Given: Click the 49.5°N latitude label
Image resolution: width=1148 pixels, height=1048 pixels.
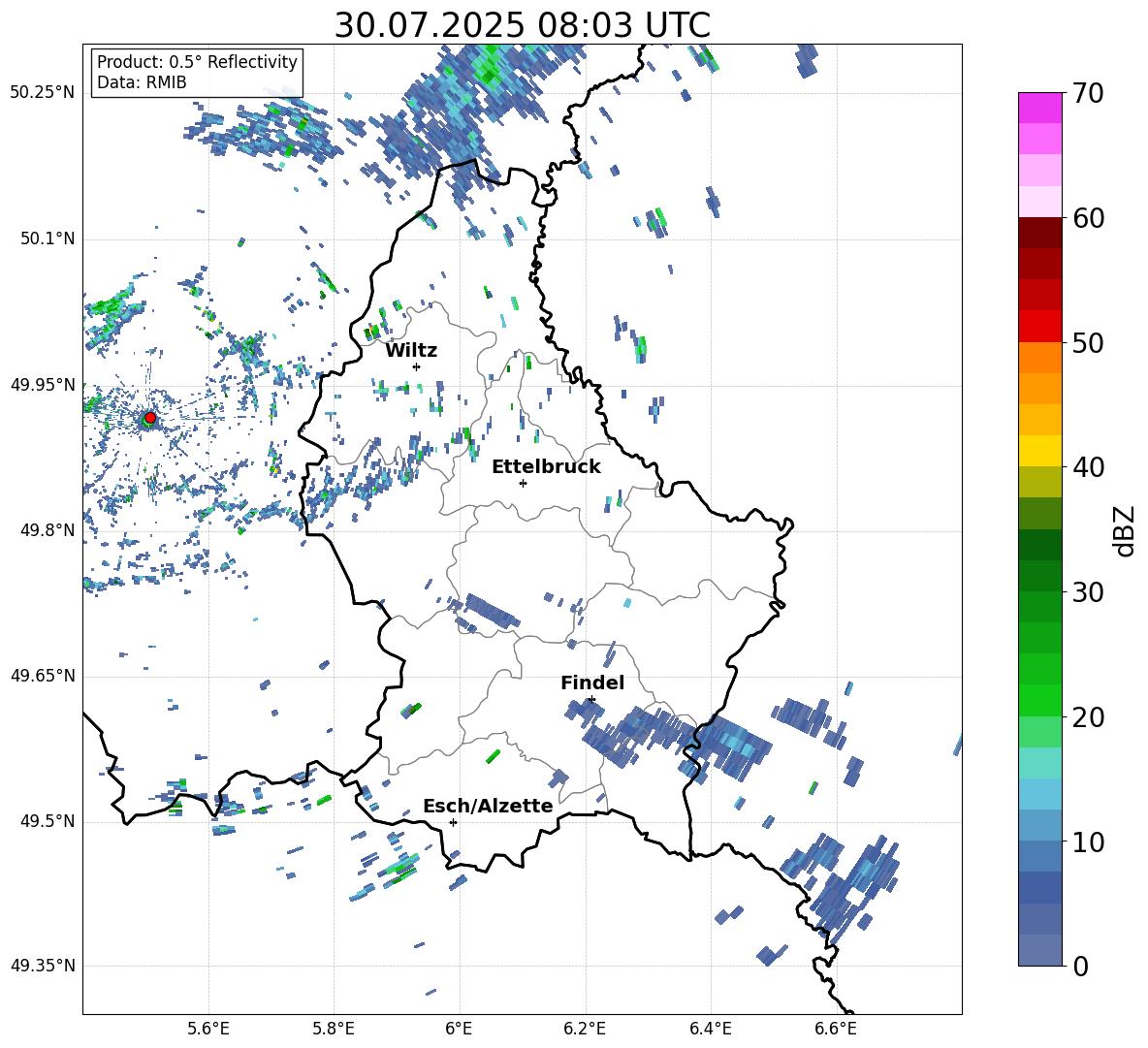Looking at the screenshot, I should pos(47,821).
